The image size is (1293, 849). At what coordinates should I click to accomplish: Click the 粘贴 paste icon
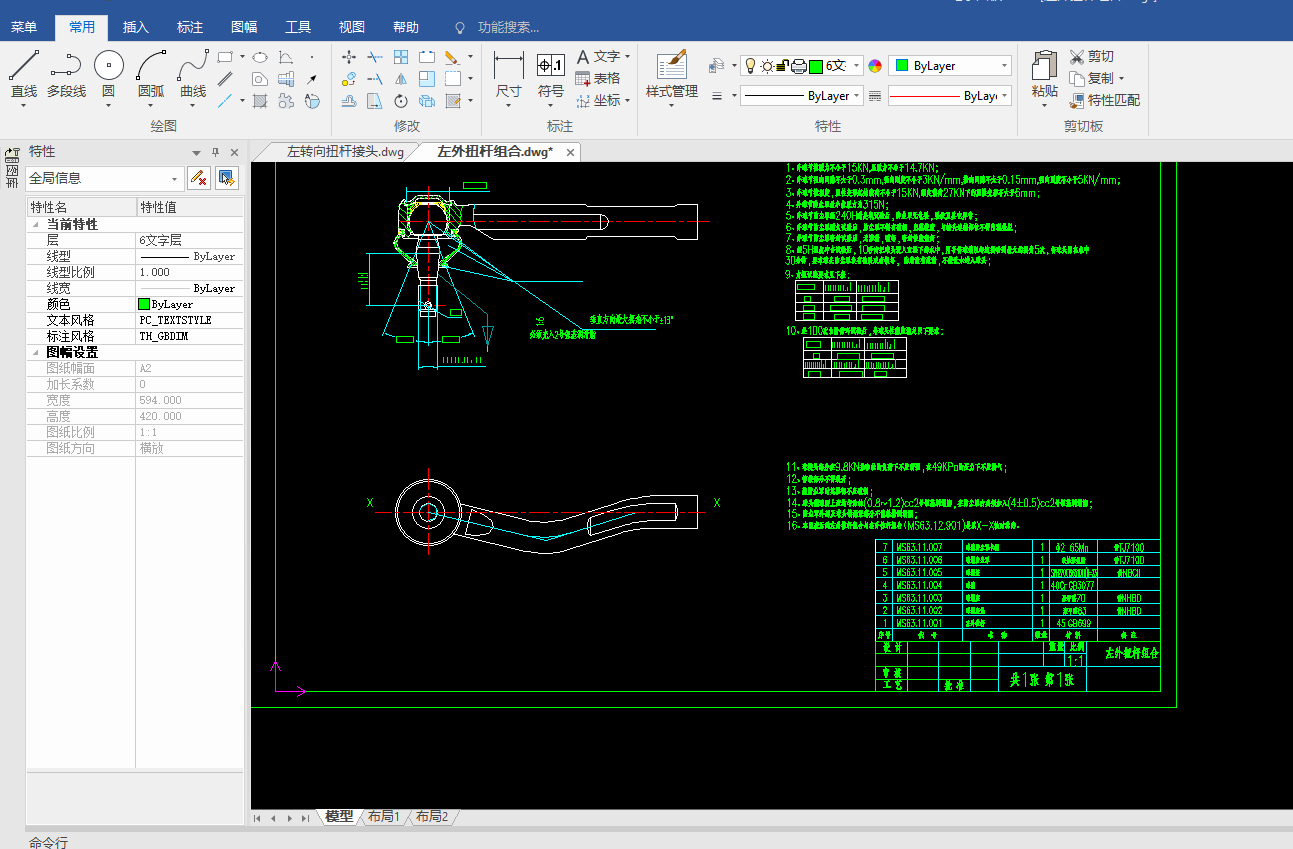tap(1044, 68)
